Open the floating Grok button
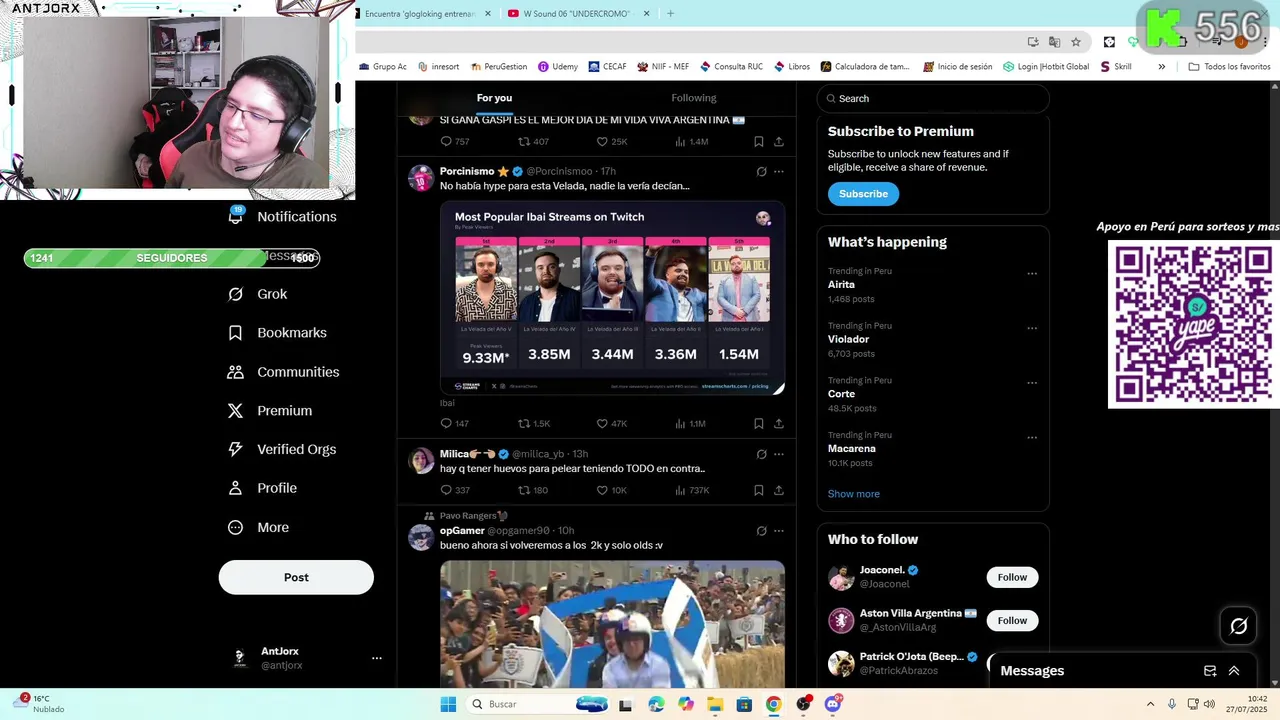The image size is (1280, 720). pyautogui.click(x=1238, y=626)
